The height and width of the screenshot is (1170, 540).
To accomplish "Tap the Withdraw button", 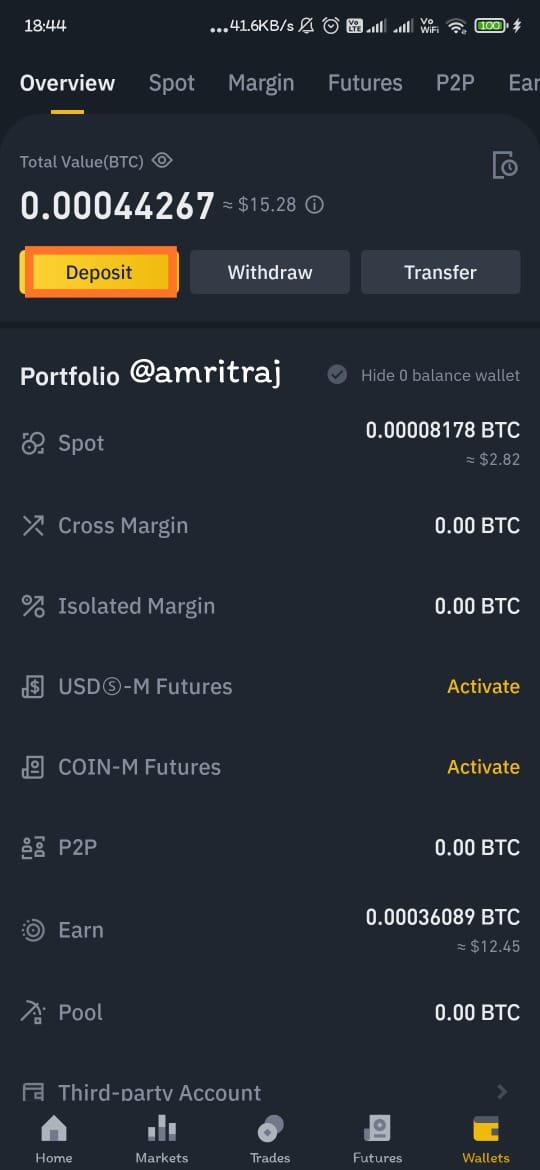I will 270,272.
